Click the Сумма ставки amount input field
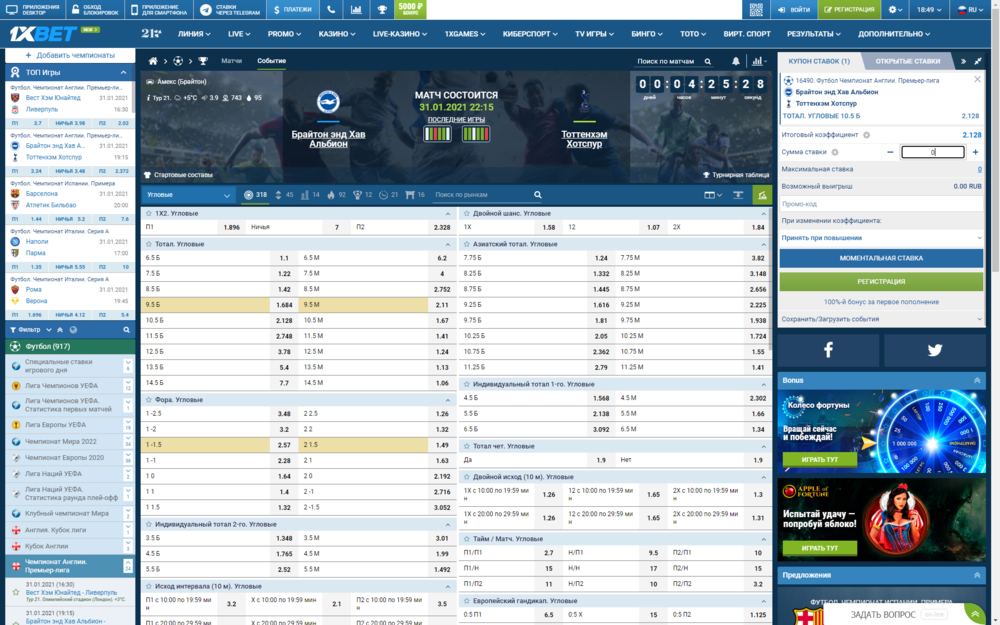 pyautogui.click(x=932, y=152)
